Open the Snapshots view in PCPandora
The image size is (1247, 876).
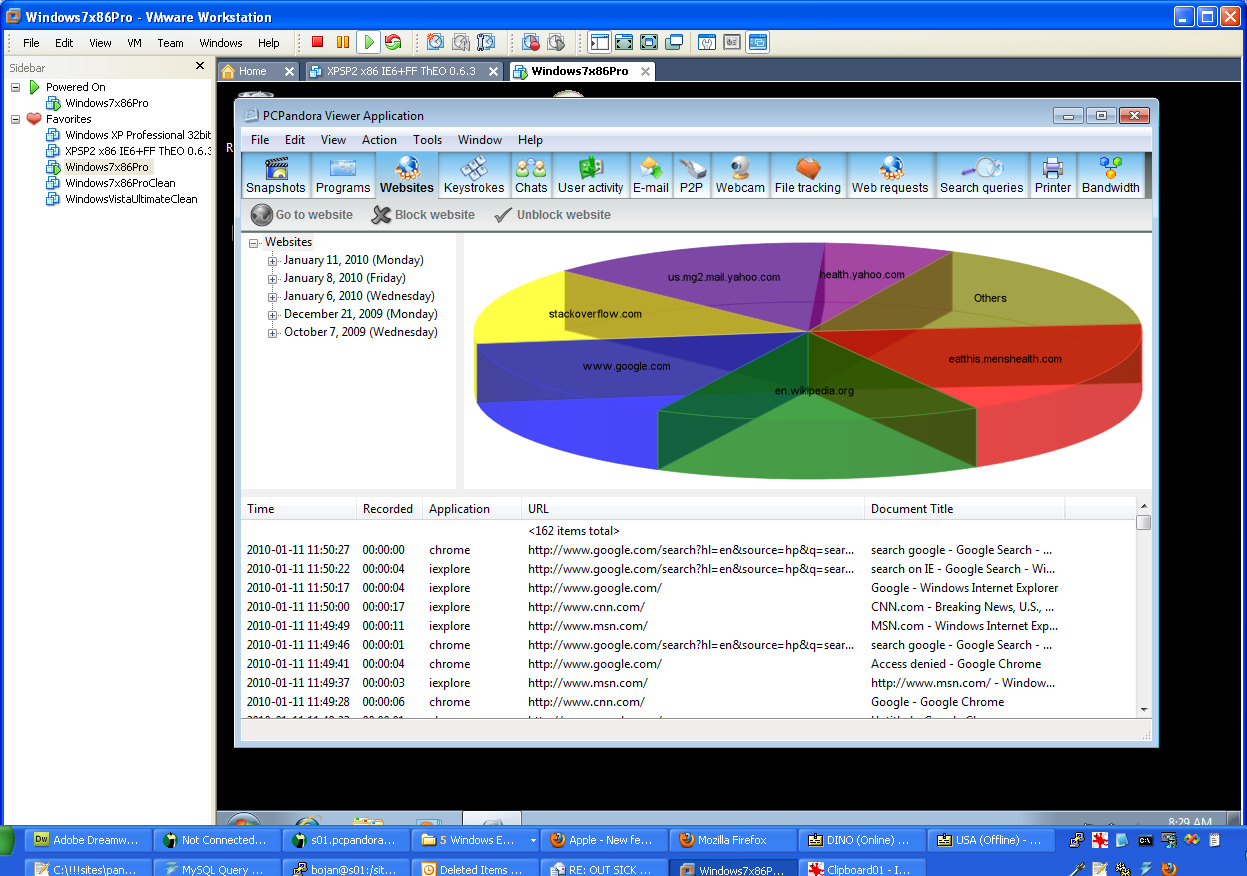(x=276, y=175)
